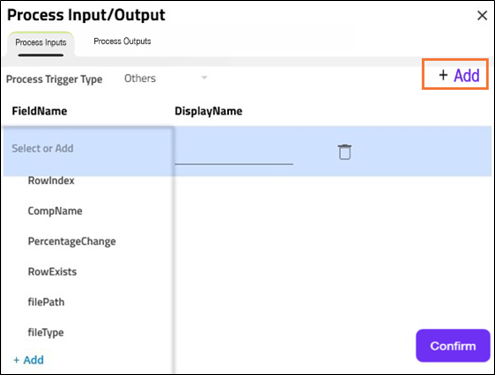The height and width of the screenshot is (375, 495).
Task: Click the Select or Add field name box
Action: click(x=88, y=149)
